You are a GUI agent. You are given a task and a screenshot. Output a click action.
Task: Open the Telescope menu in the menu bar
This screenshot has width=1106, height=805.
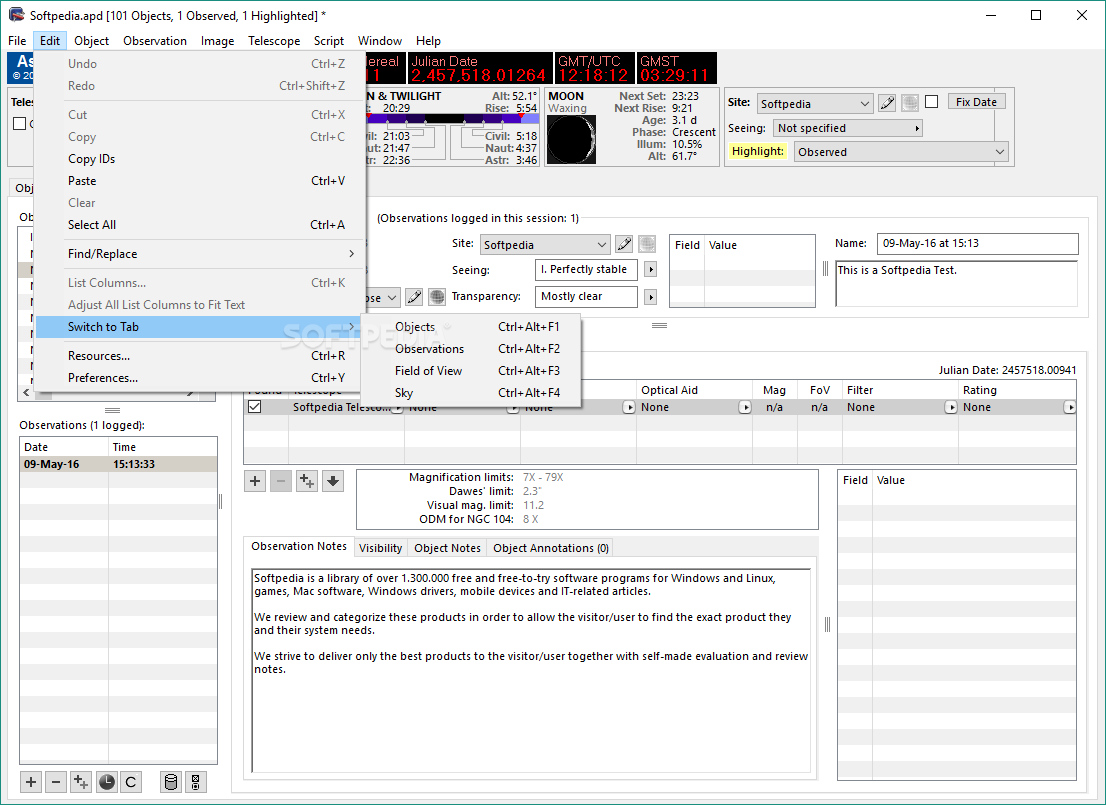pos(274,41)
